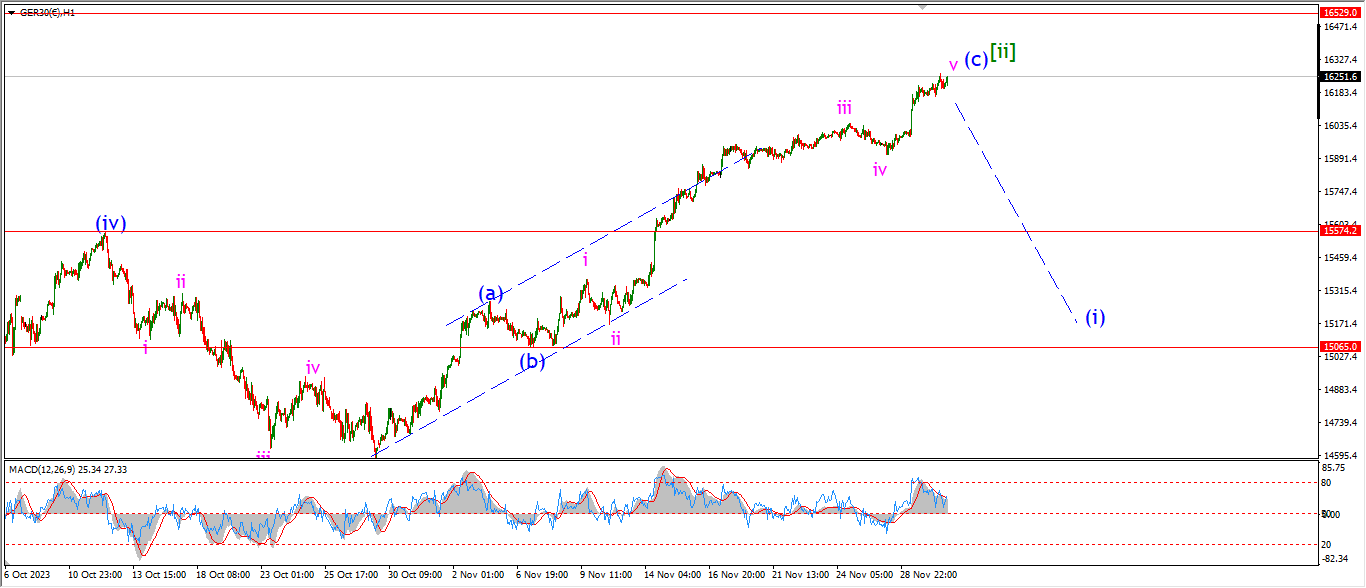Select the red 16529.0 price tag

(1339, 12)
